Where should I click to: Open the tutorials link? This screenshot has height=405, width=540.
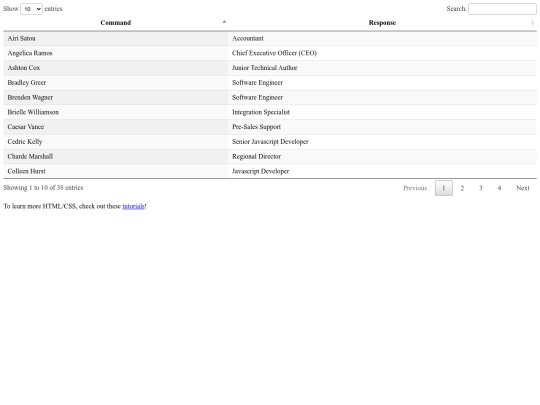(134, 206)
